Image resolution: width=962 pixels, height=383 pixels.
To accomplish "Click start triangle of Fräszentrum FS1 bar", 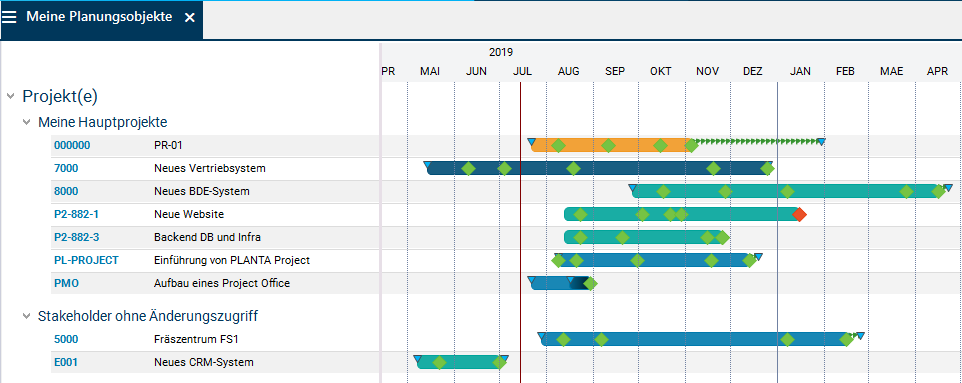I will (x=542, y=336).
